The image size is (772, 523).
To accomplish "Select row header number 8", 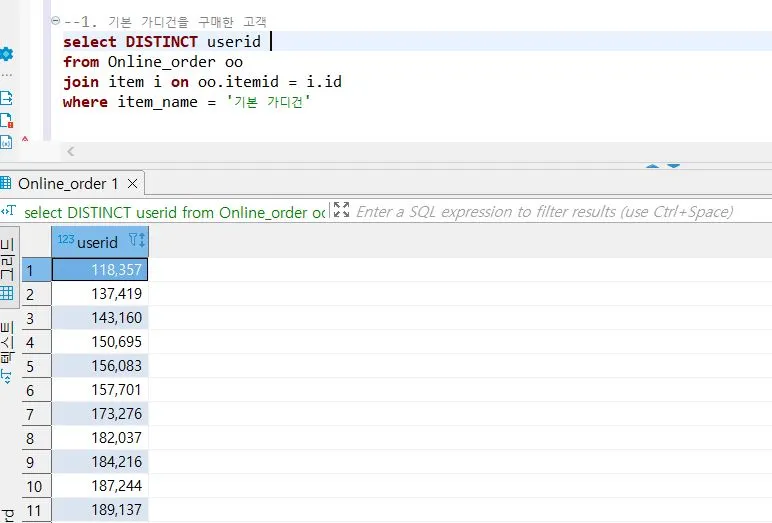I will (x=37, y=438).
